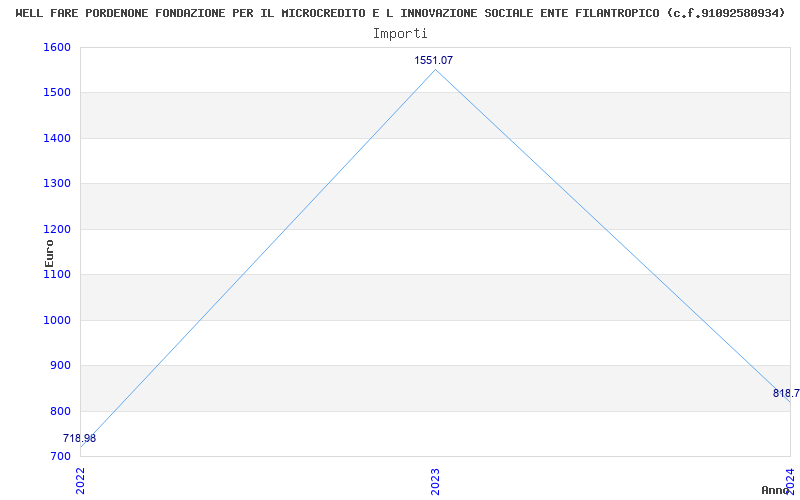
Task: Click the 1200 y-axis tick label
Action: 56,229
